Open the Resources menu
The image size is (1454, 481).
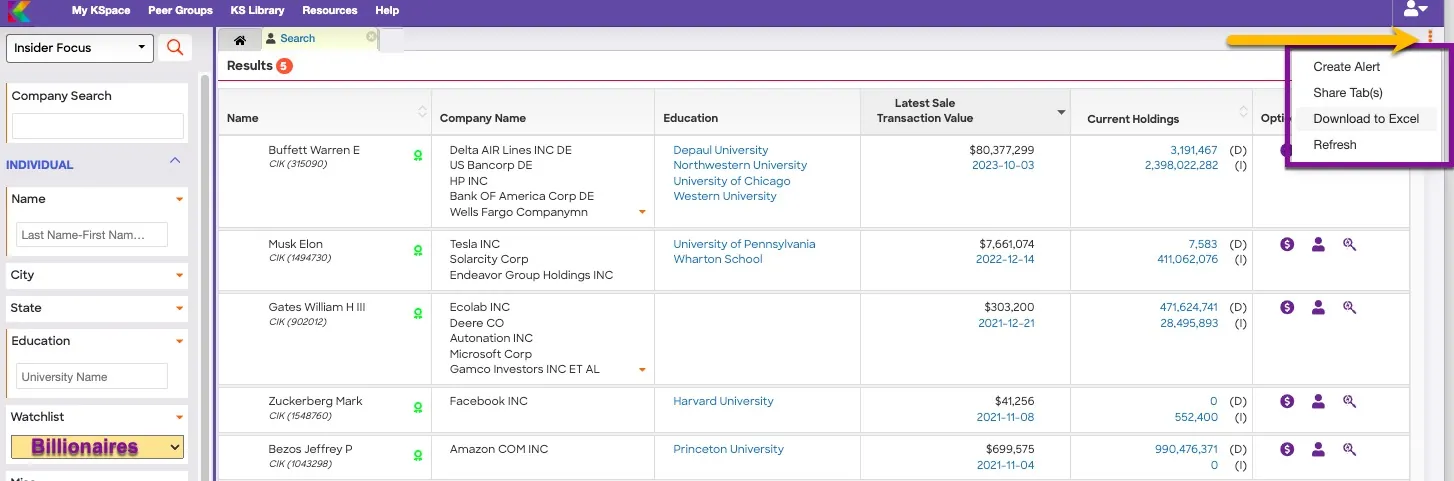coord(329,10)
